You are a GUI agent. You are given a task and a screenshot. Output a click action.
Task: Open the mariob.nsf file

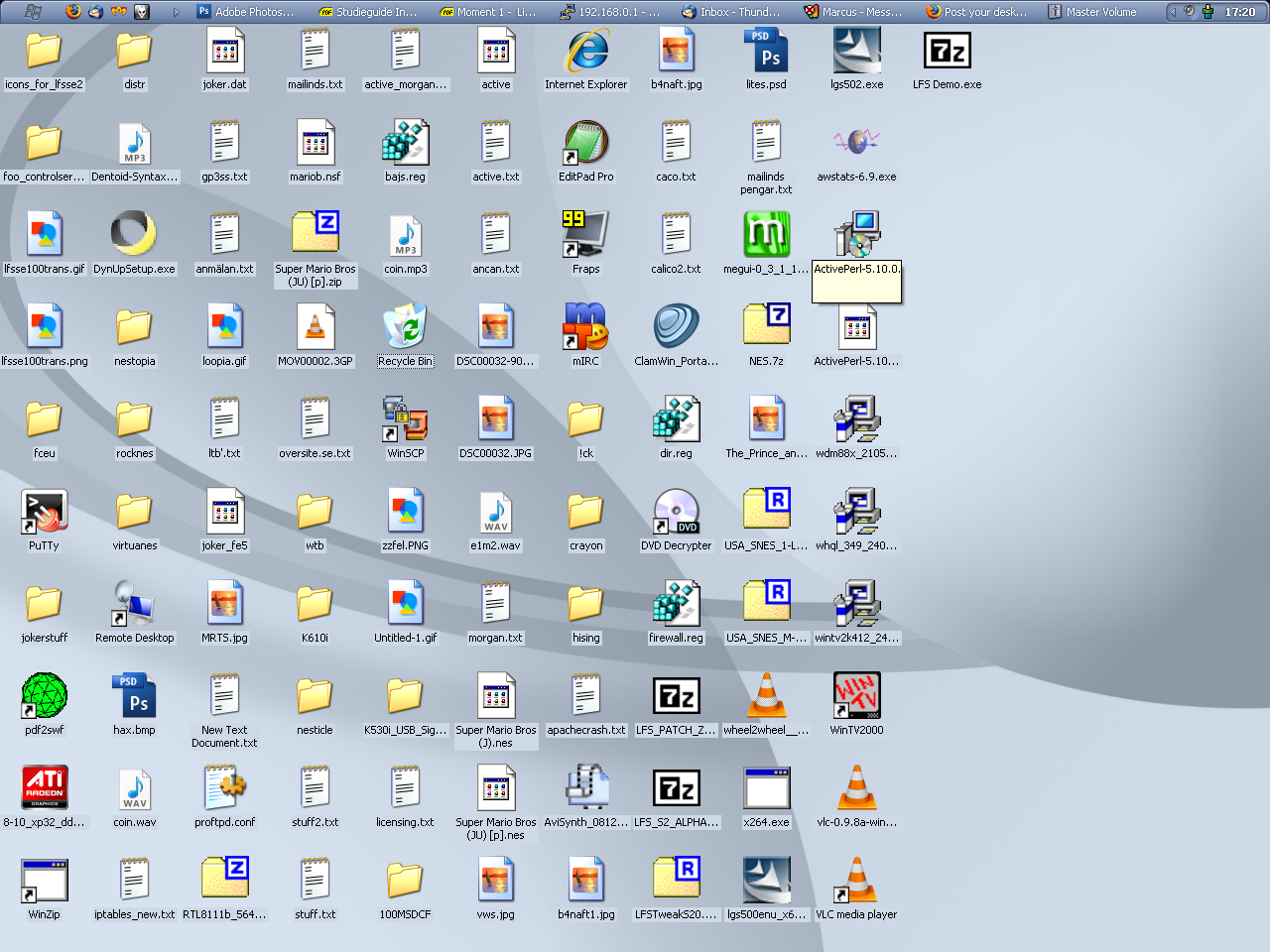coord(315,143)
